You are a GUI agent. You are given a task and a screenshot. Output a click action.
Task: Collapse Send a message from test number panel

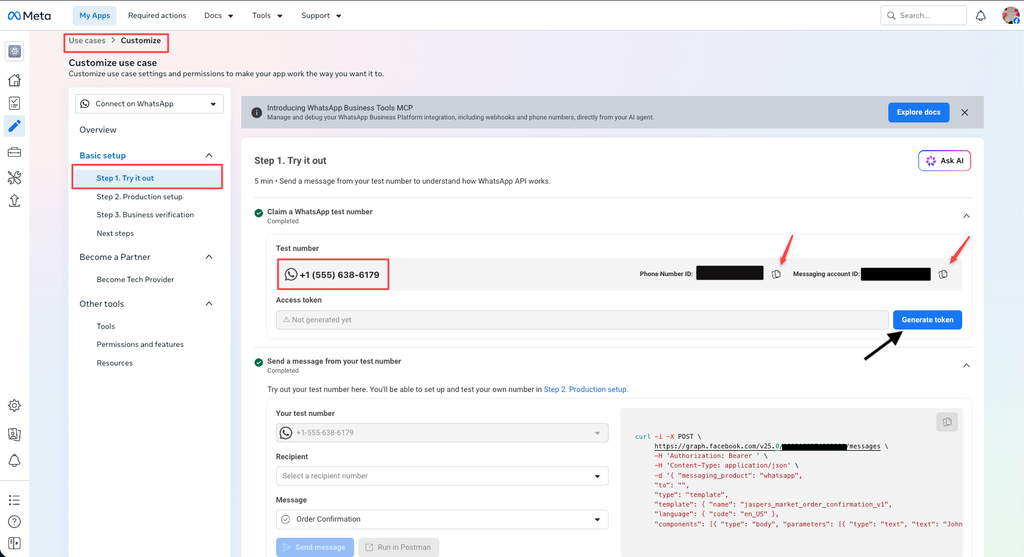(967, 366)
